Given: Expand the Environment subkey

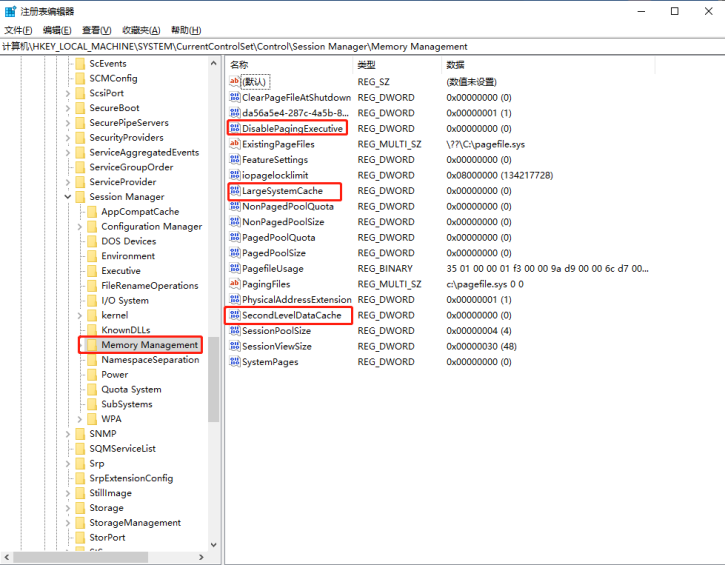Looking at the screenshot, I should [x=79, y=256].
